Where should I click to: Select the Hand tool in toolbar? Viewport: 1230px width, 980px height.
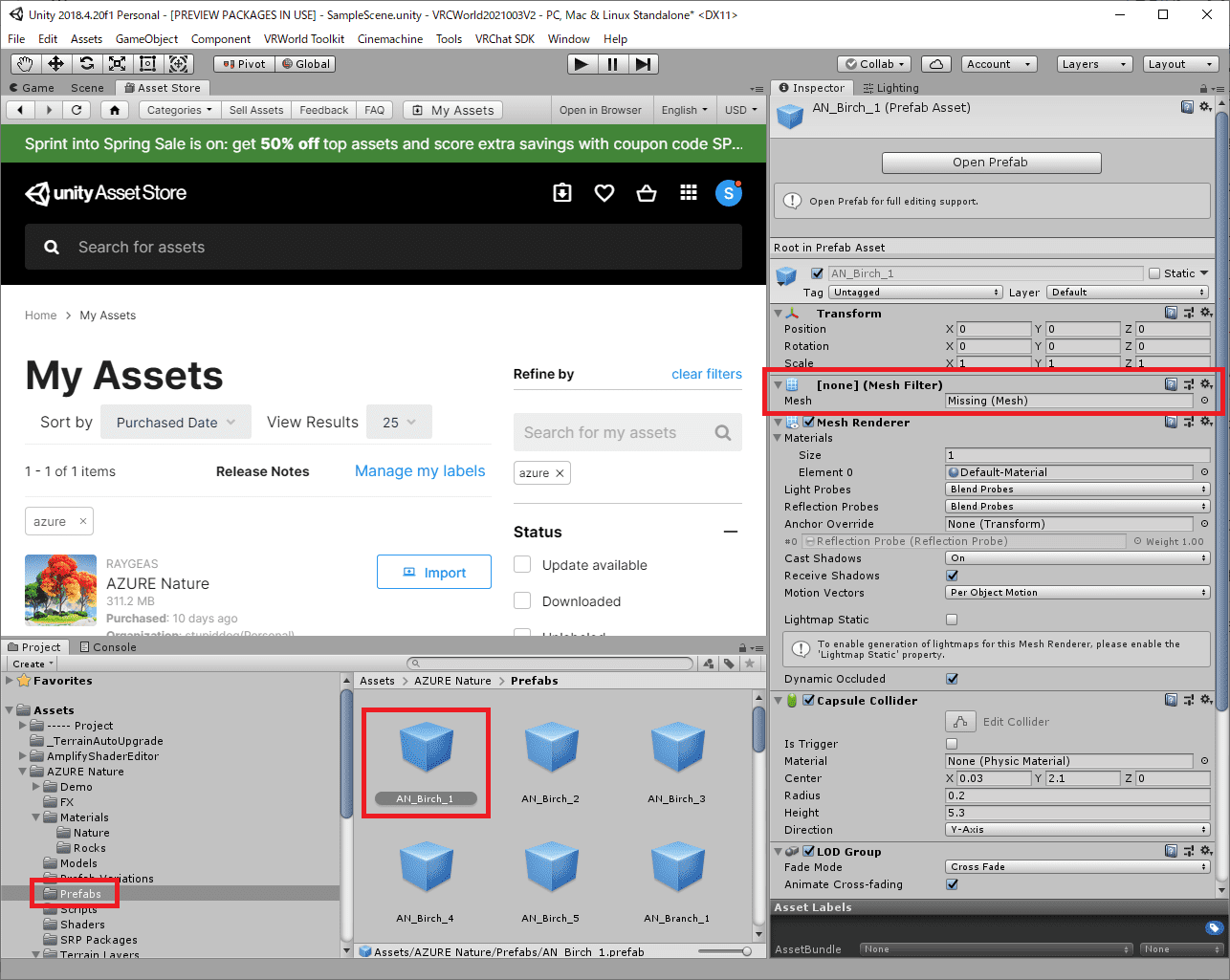(26, 64)
